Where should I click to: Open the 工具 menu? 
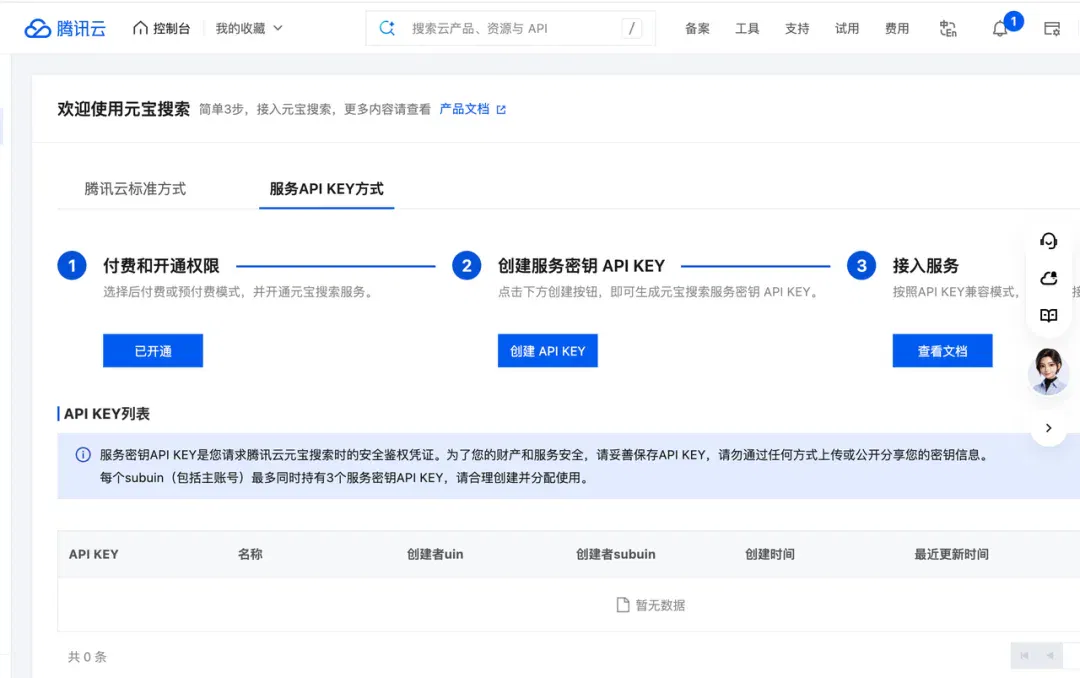(x=747, y=28)
